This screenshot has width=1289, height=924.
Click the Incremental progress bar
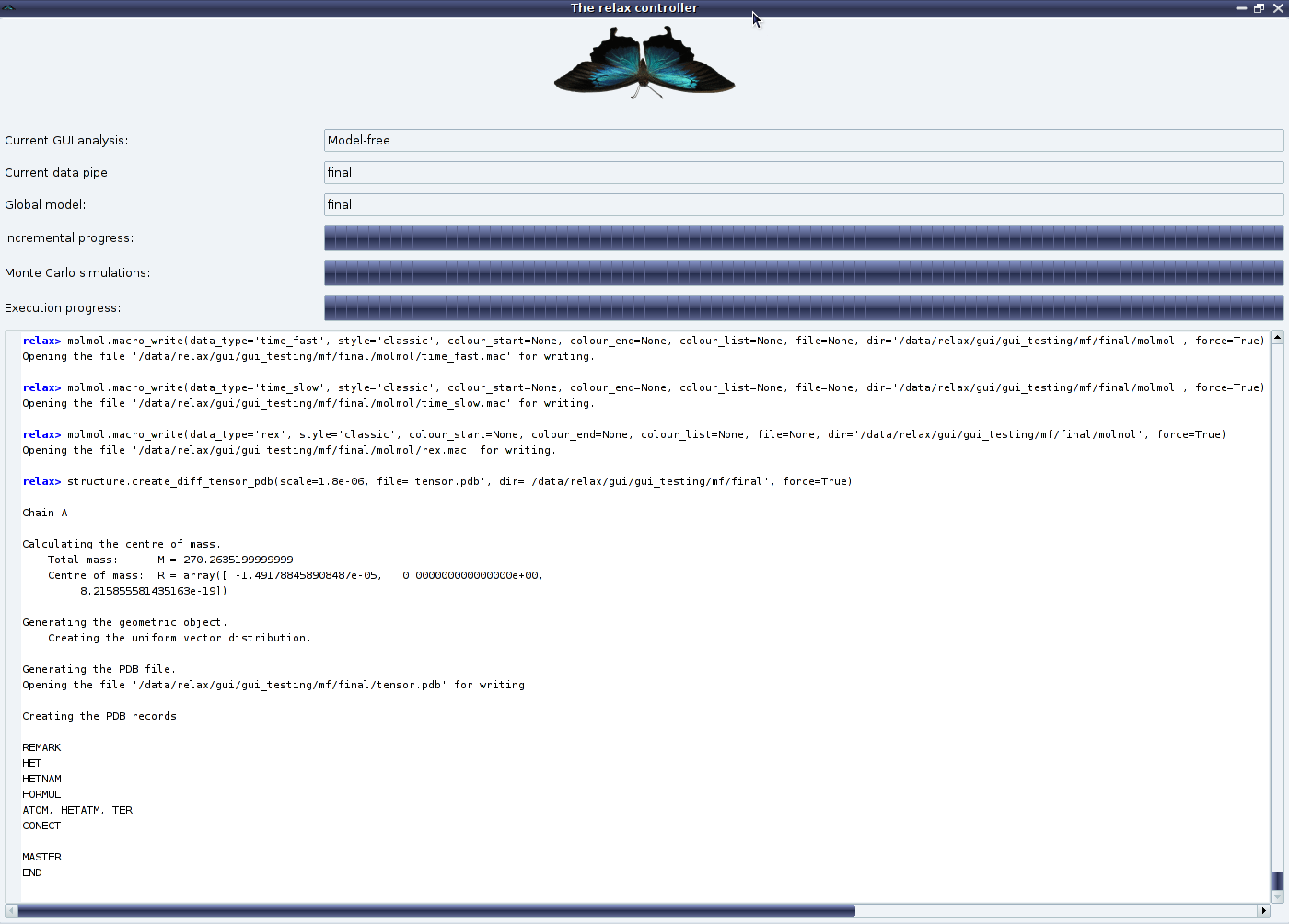click(803, 238)
